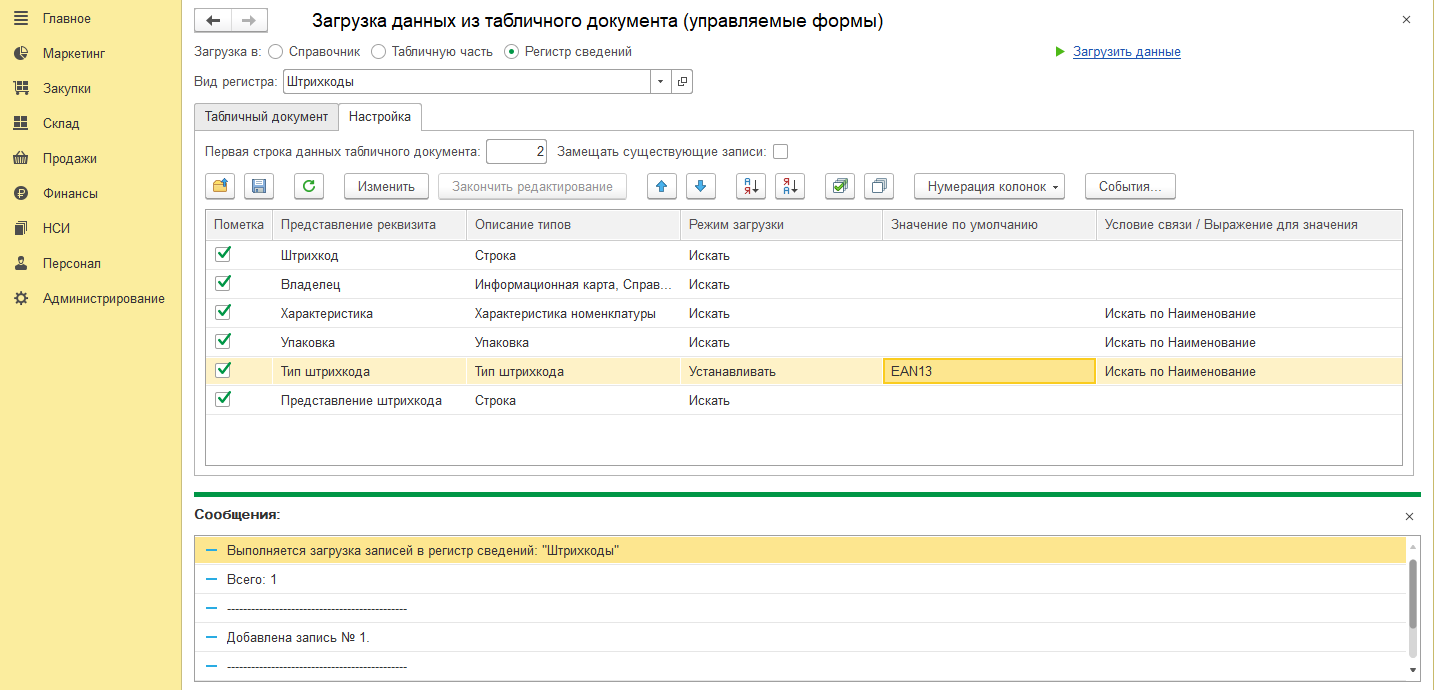Click the save settings floppy icon
This screenshot has width=1434, height=690.
pyautogui.click(x=259, y=186)
